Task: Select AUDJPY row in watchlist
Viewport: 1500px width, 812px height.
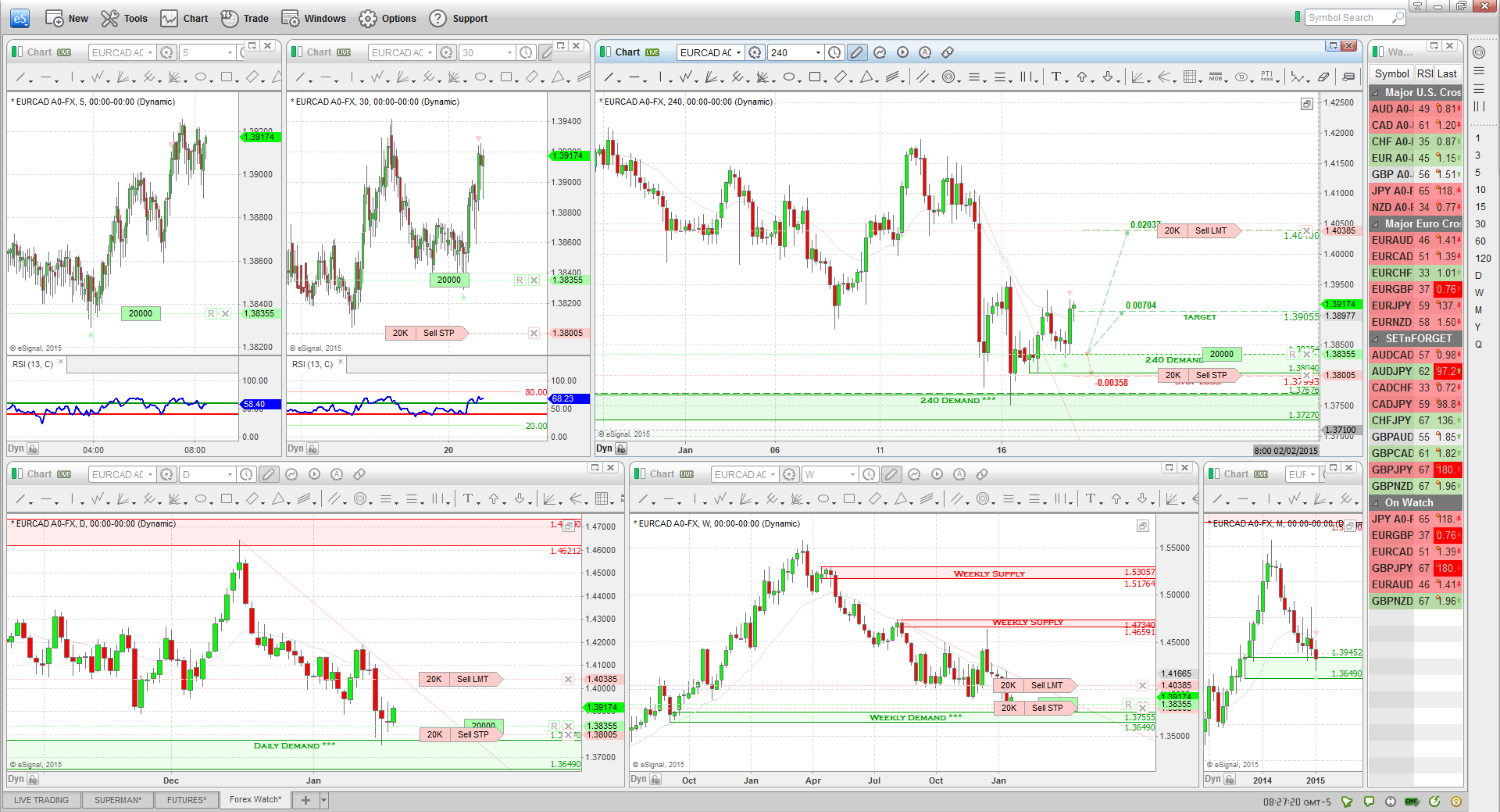Action: pos(1415,371)
